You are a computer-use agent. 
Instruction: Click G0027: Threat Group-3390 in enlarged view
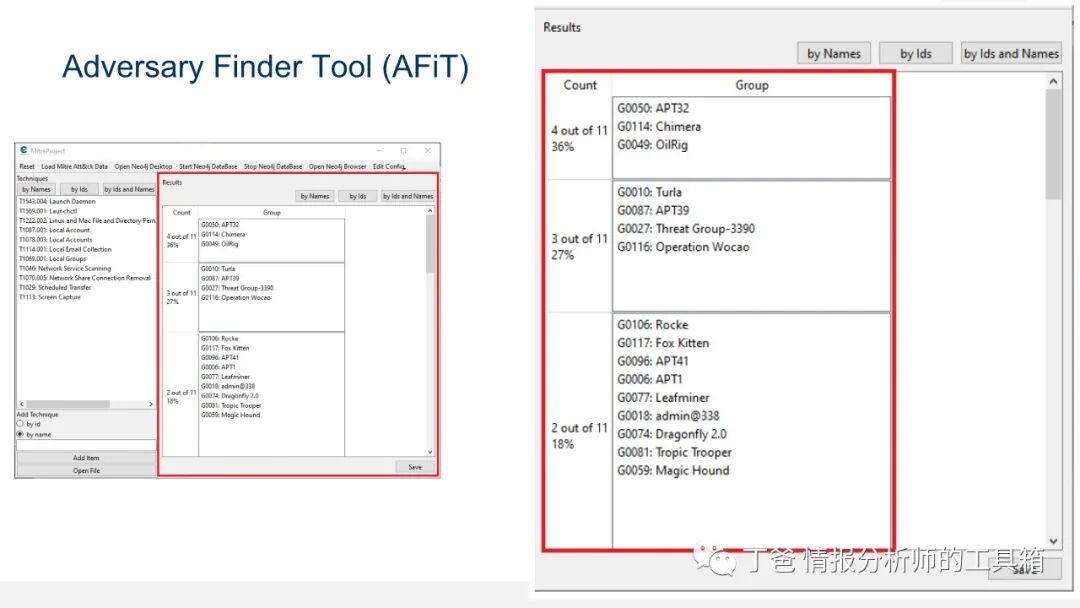(x=686, y=229)
